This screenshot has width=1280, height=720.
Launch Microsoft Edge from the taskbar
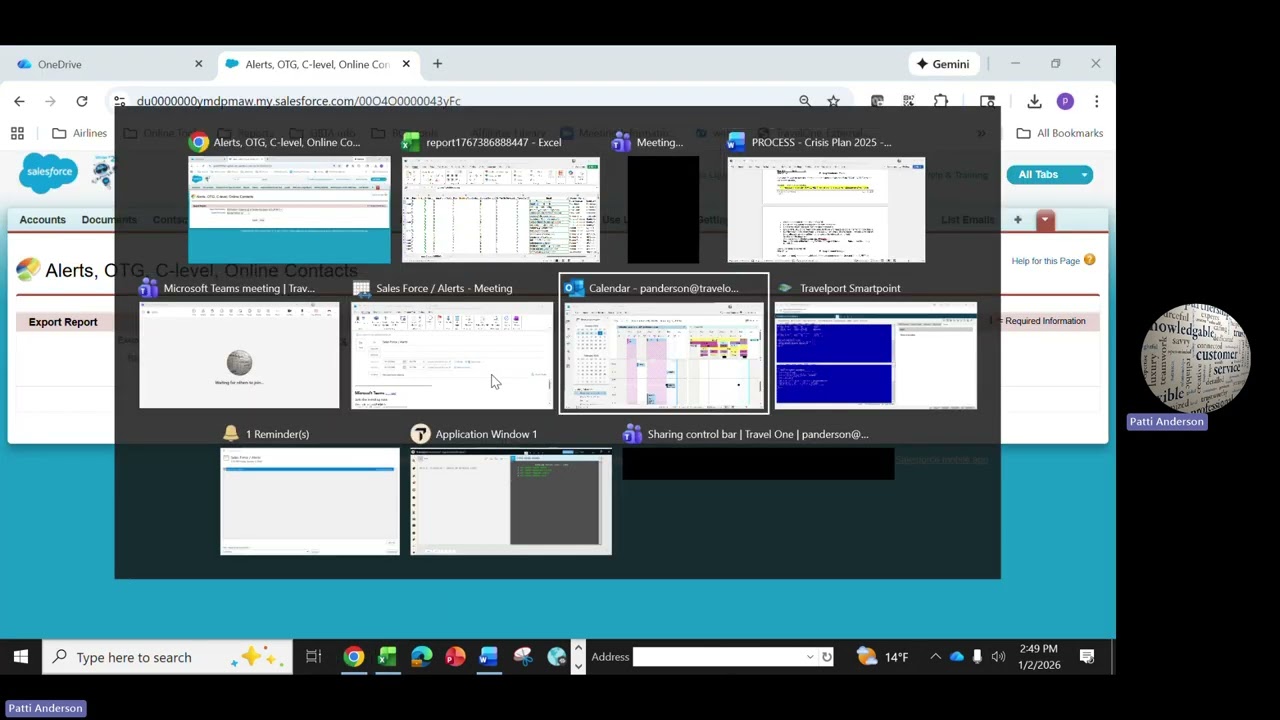tap(421, 657)
